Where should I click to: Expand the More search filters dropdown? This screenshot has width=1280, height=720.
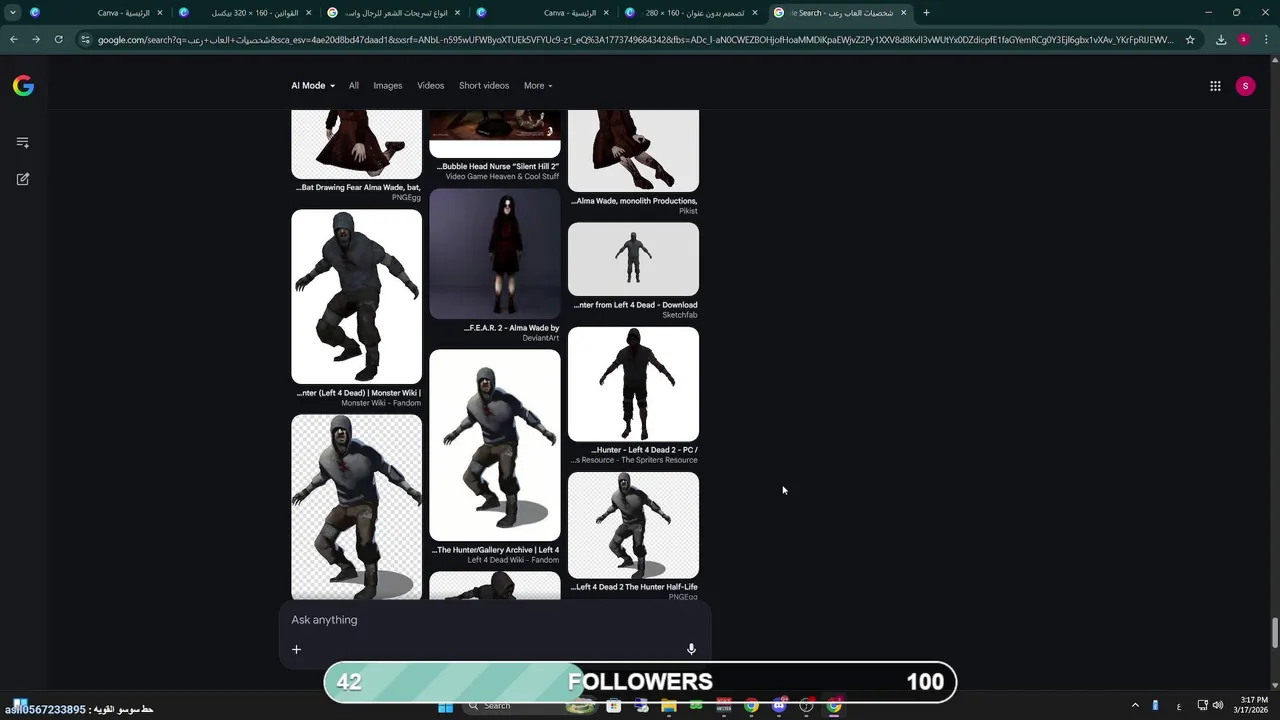[x=538, y=86]
